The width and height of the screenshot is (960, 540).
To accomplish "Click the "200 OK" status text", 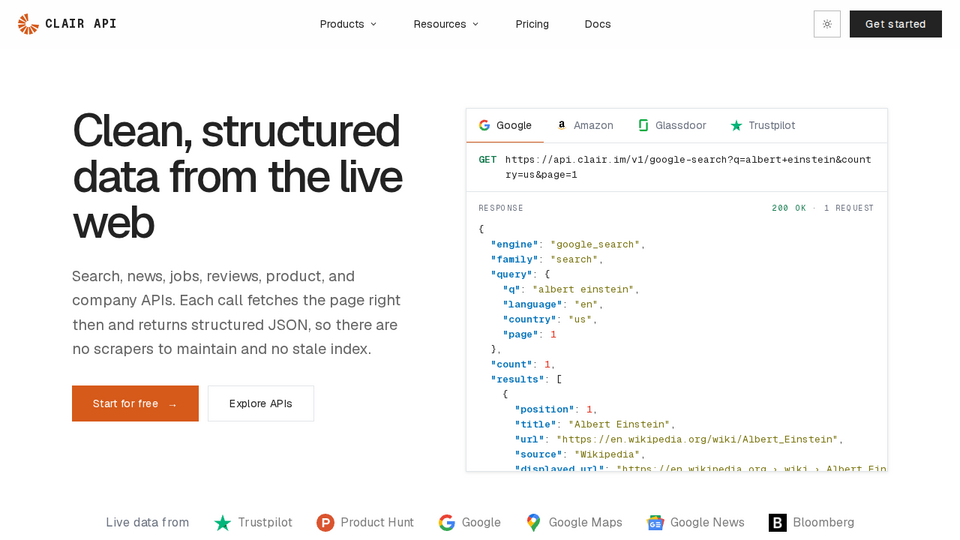I will [x=789, y=208].
